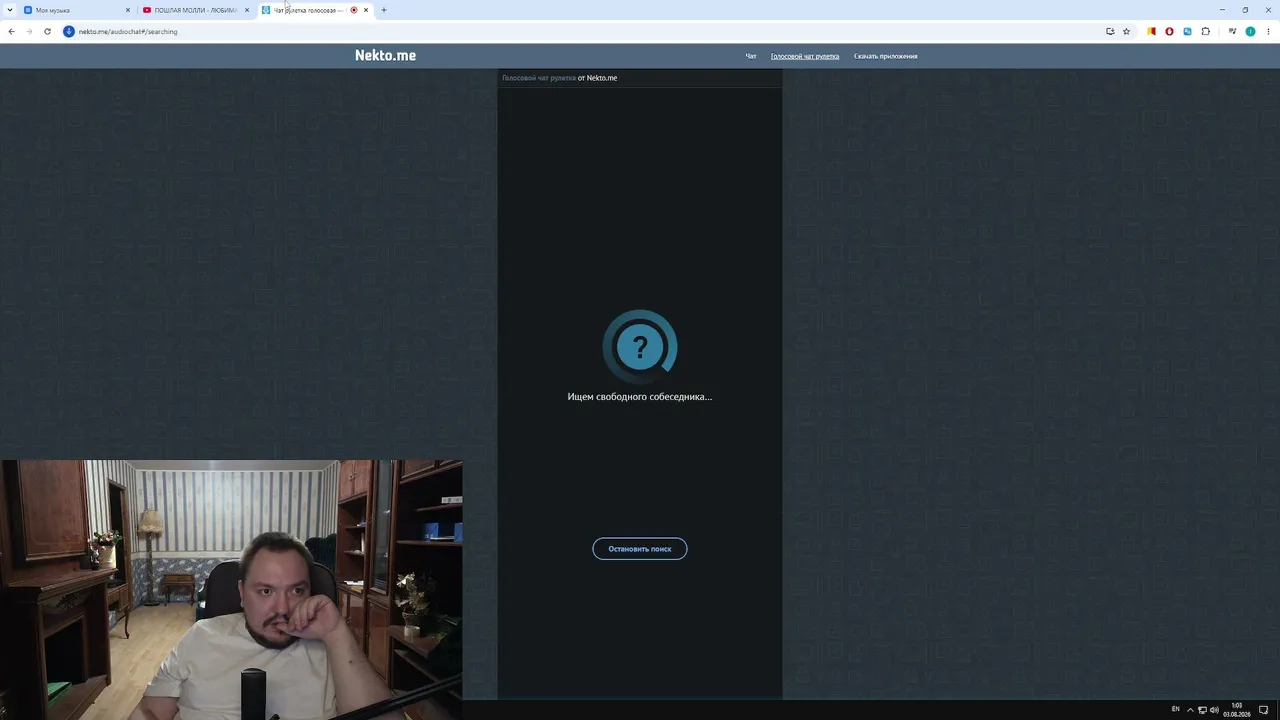Click the webcam overlay video
The width and height of the screenshot is (1280, 720).
tap(231, 590)
